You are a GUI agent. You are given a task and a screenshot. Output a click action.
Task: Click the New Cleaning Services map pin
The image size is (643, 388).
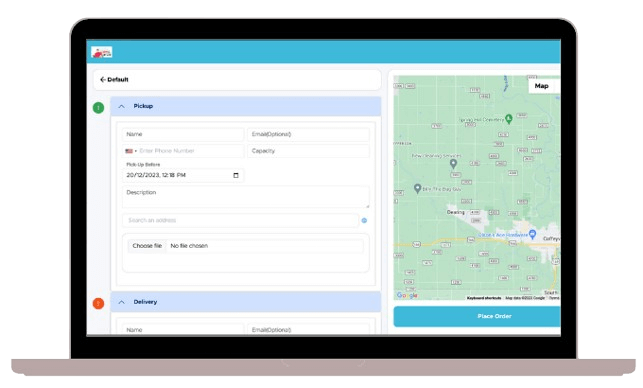pos(453,164)
